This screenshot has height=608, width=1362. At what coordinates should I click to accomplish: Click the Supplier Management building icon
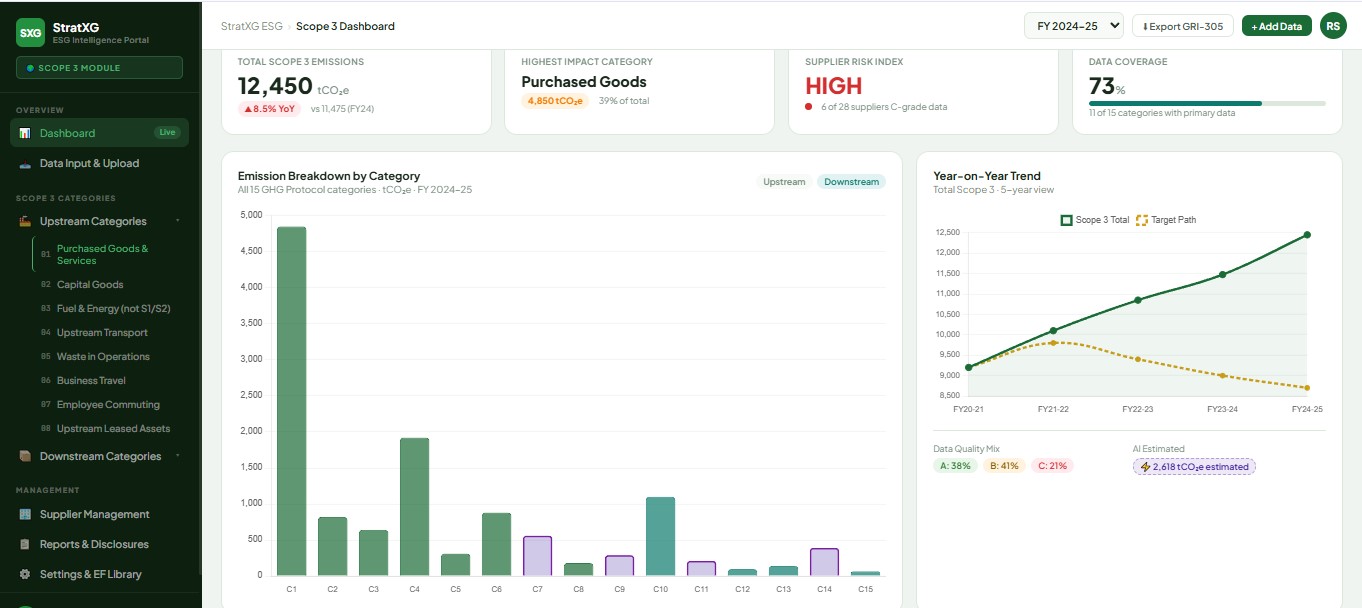coord(25,514)
